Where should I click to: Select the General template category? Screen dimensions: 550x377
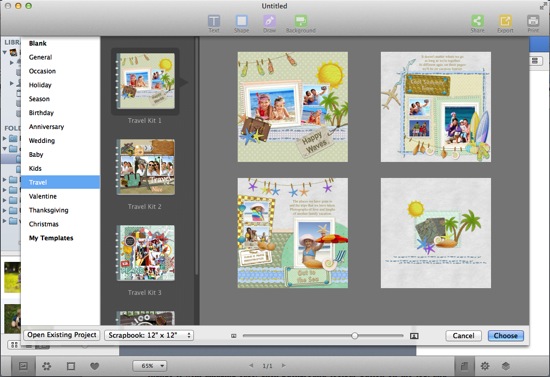tap(60, 57)
